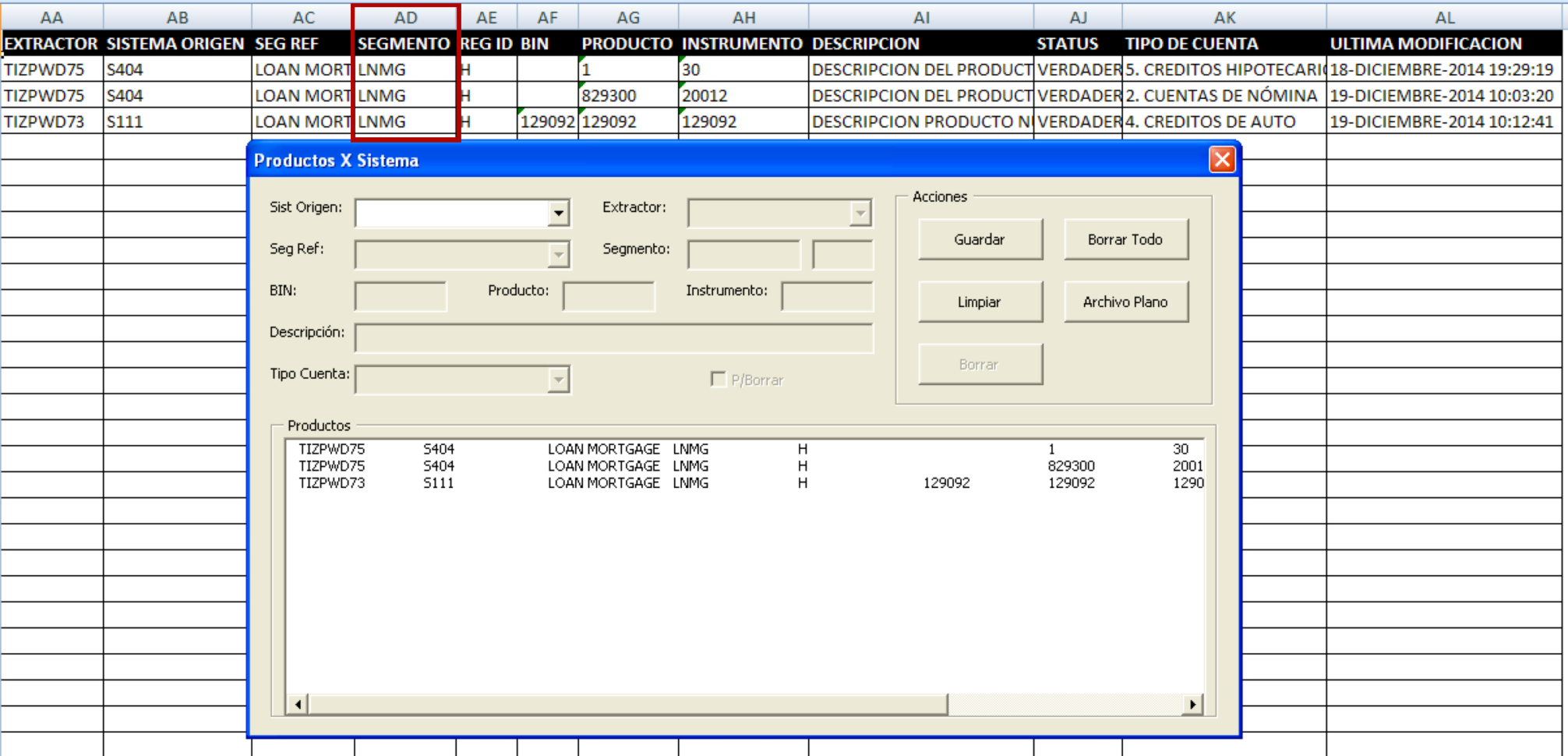Open the Seg Ref combo box
The image size is (1568, 756).
coord(560,255)
